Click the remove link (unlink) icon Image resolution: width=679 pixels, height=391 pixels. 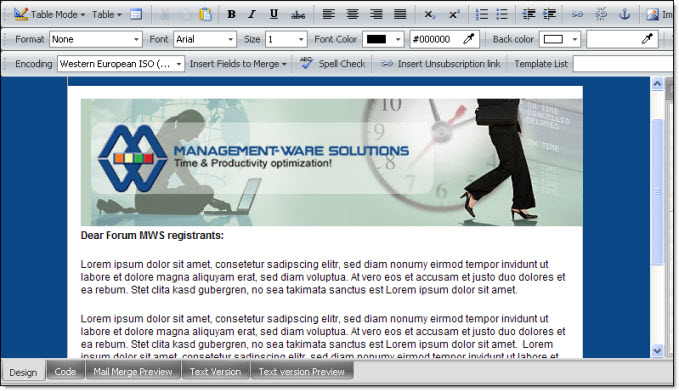tap(601, 14)
